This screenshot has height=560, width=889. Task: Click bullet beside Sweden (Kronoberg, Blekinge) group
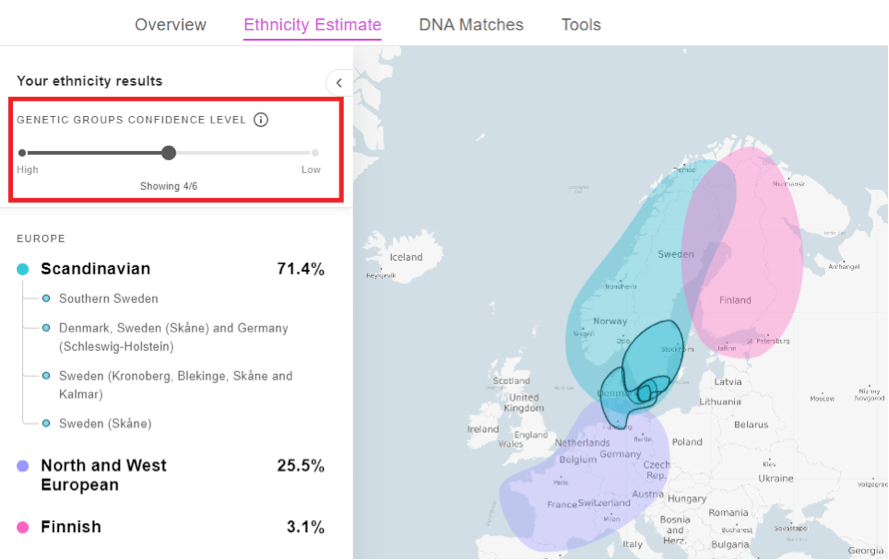tap(46, 376)
